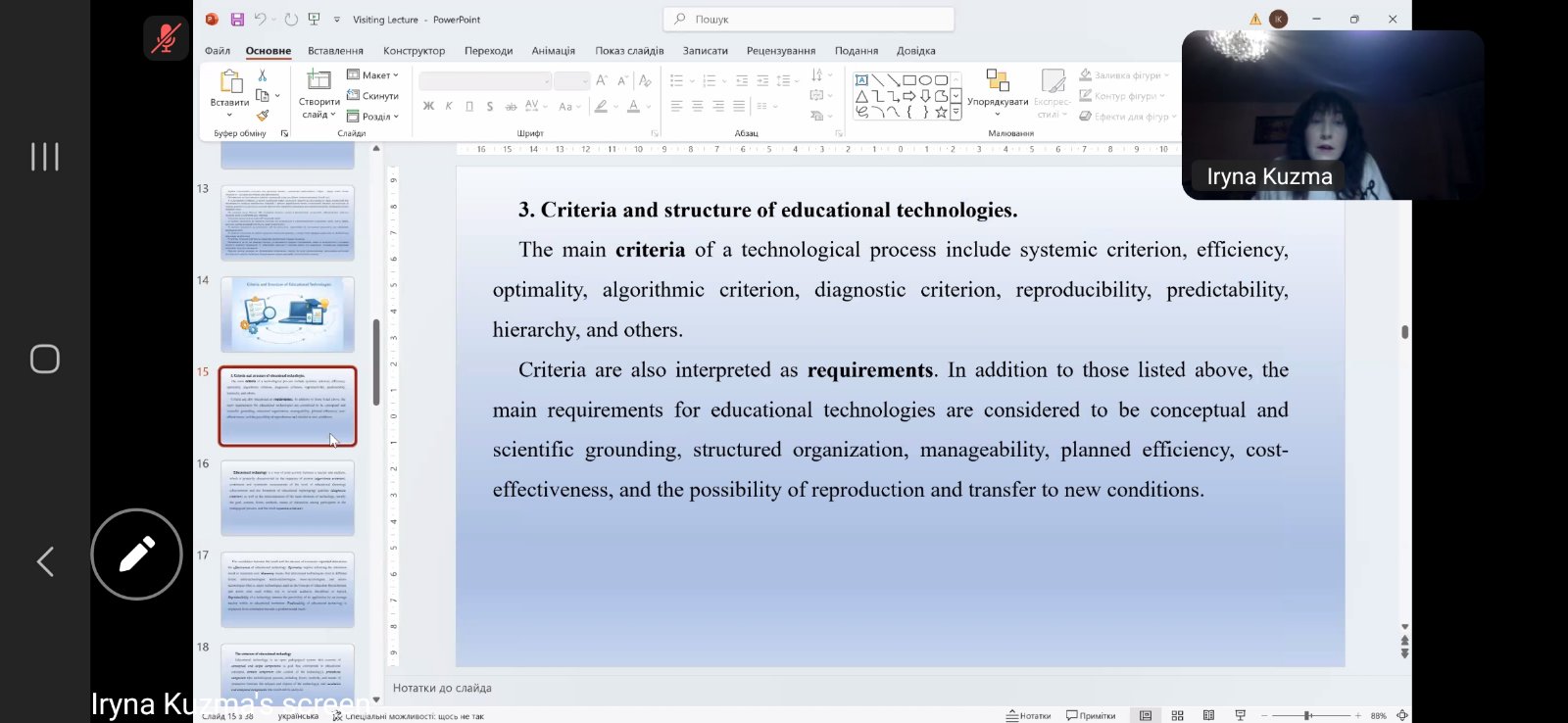The height and width of the screenshot is (723, 1568).
Task: Click the Arrange (Упорядкувати) icon
Action: click(x=998, y=80)
